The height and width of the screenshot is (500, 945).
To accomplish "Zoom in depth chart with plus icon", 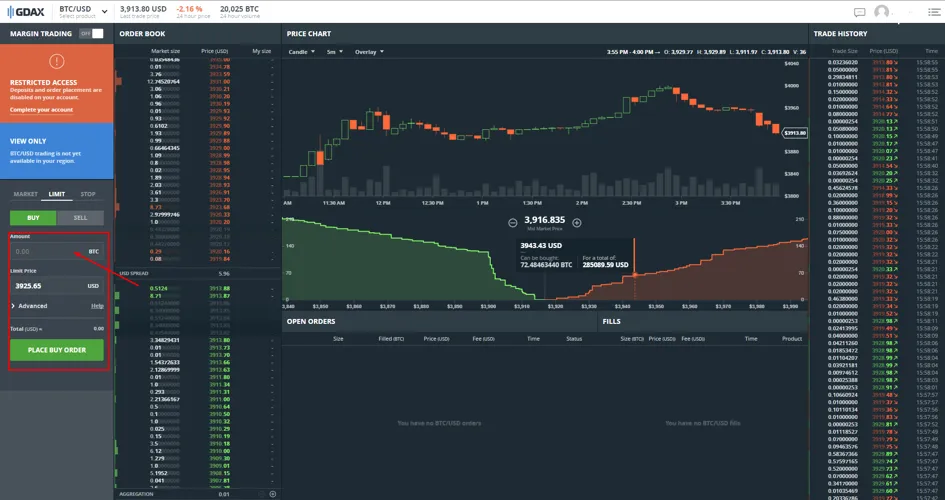I will pos(577,223).
